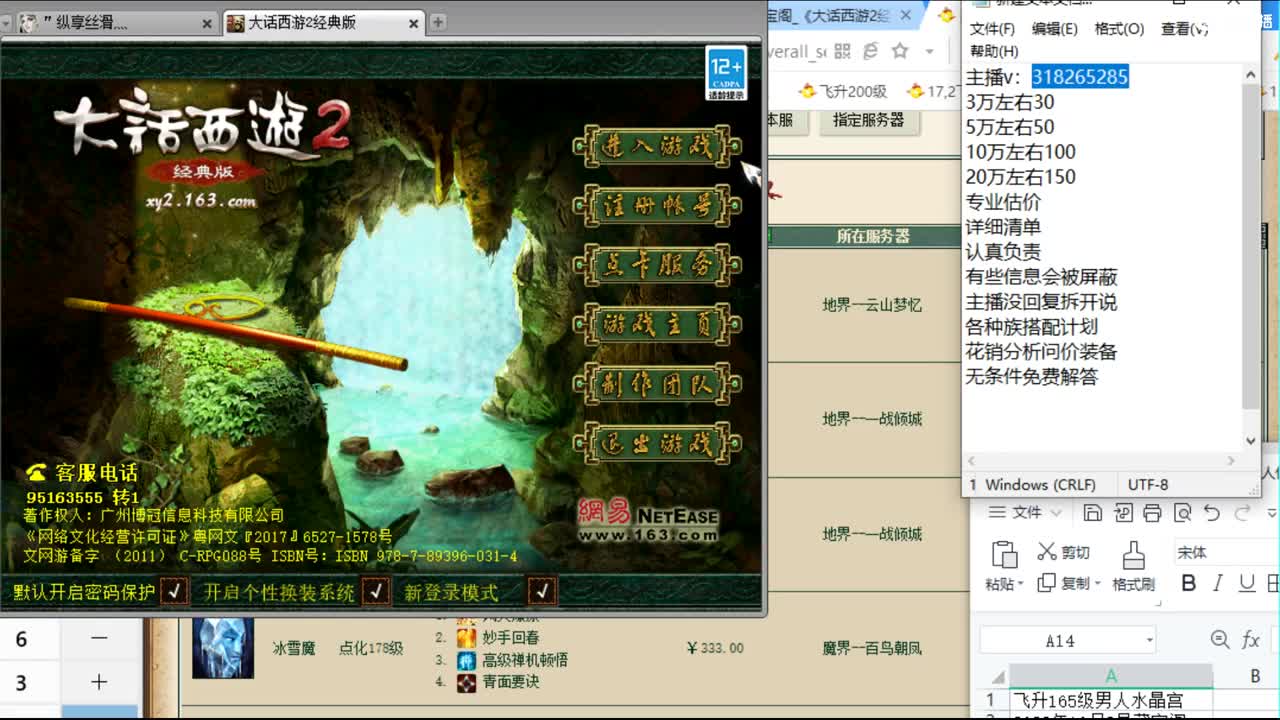The width and height of the screenshot is (1280, 720).
Task: Click Notepad horizontal scrollbar right arrow
Action: 1231,461
